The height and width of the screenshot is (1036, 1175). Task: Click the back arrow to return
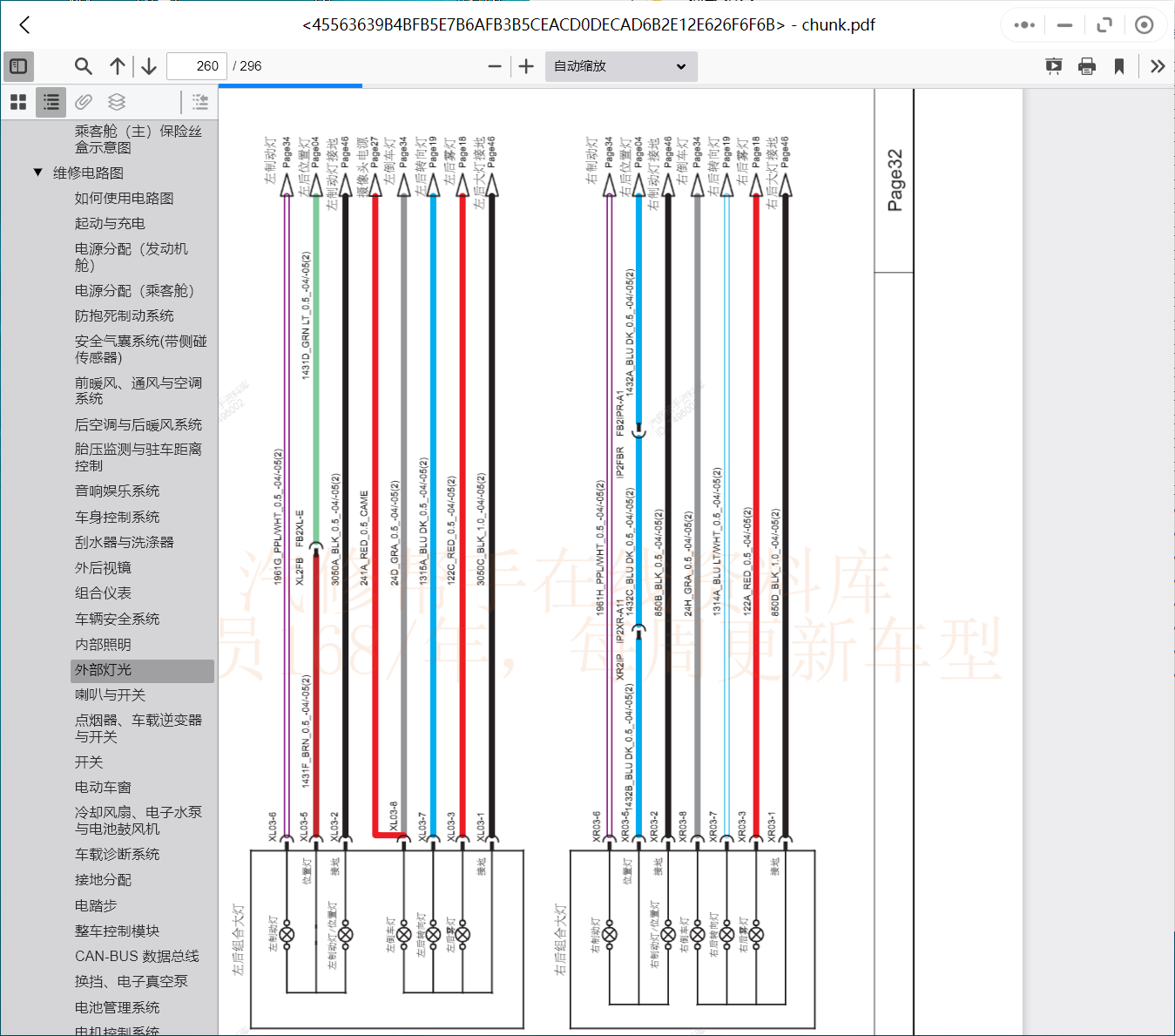pos(24,24)
